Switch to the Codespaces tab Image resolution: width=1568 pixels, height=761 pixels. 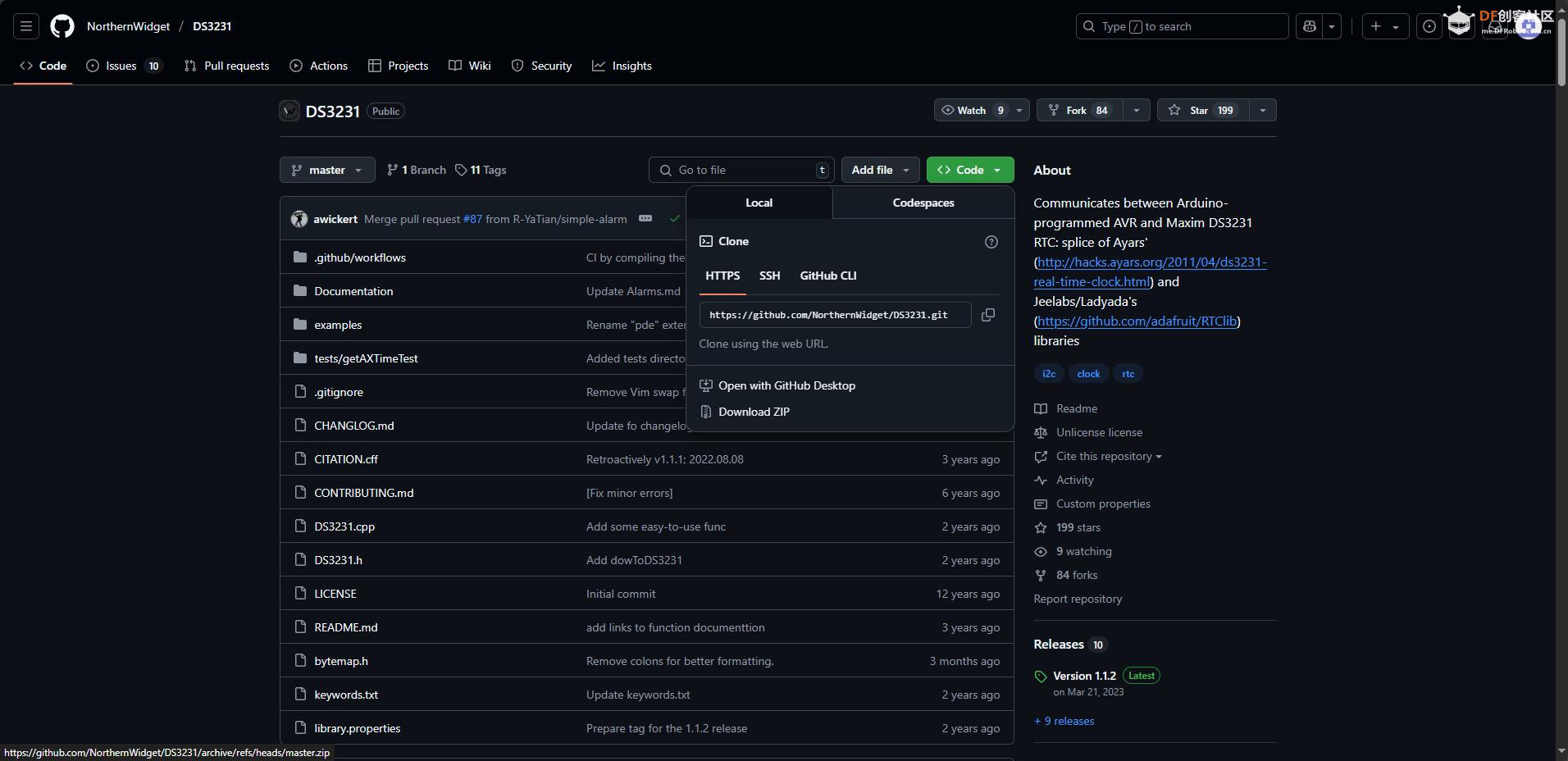[x=923, y=203]
